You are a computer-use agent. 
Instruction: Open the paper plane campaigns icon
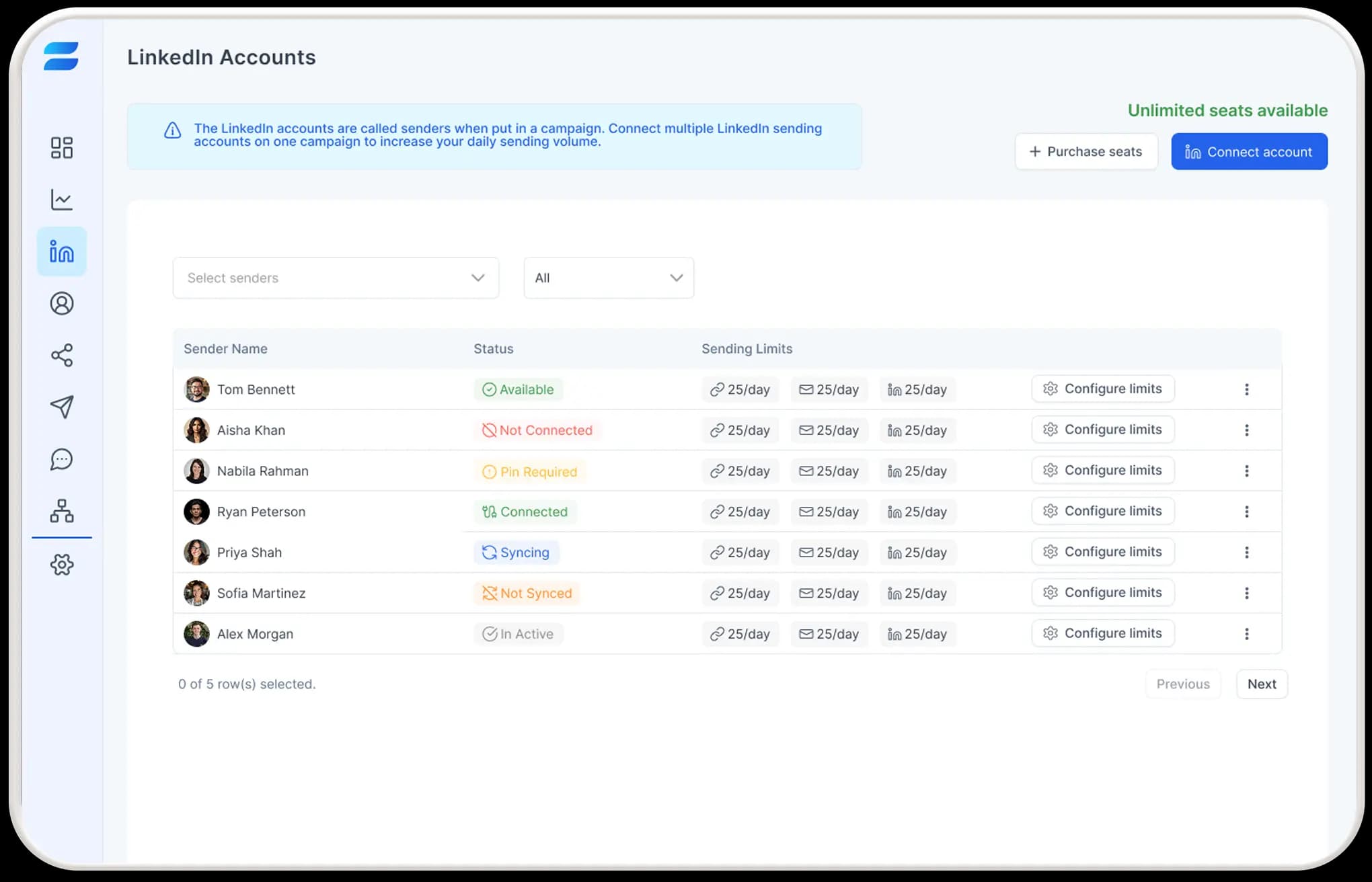click(x=61, y=407)
